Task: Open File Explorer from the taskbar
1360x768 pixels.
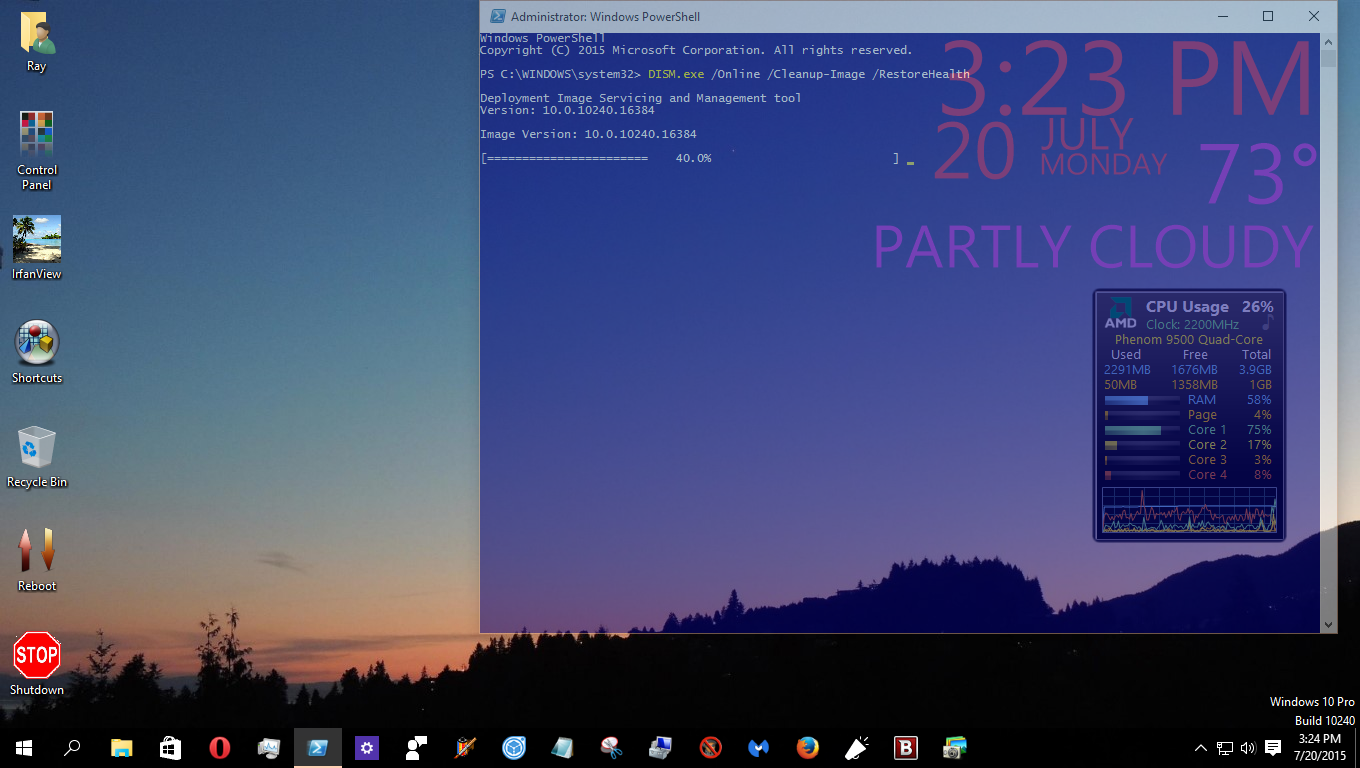Action: [121, 747]
